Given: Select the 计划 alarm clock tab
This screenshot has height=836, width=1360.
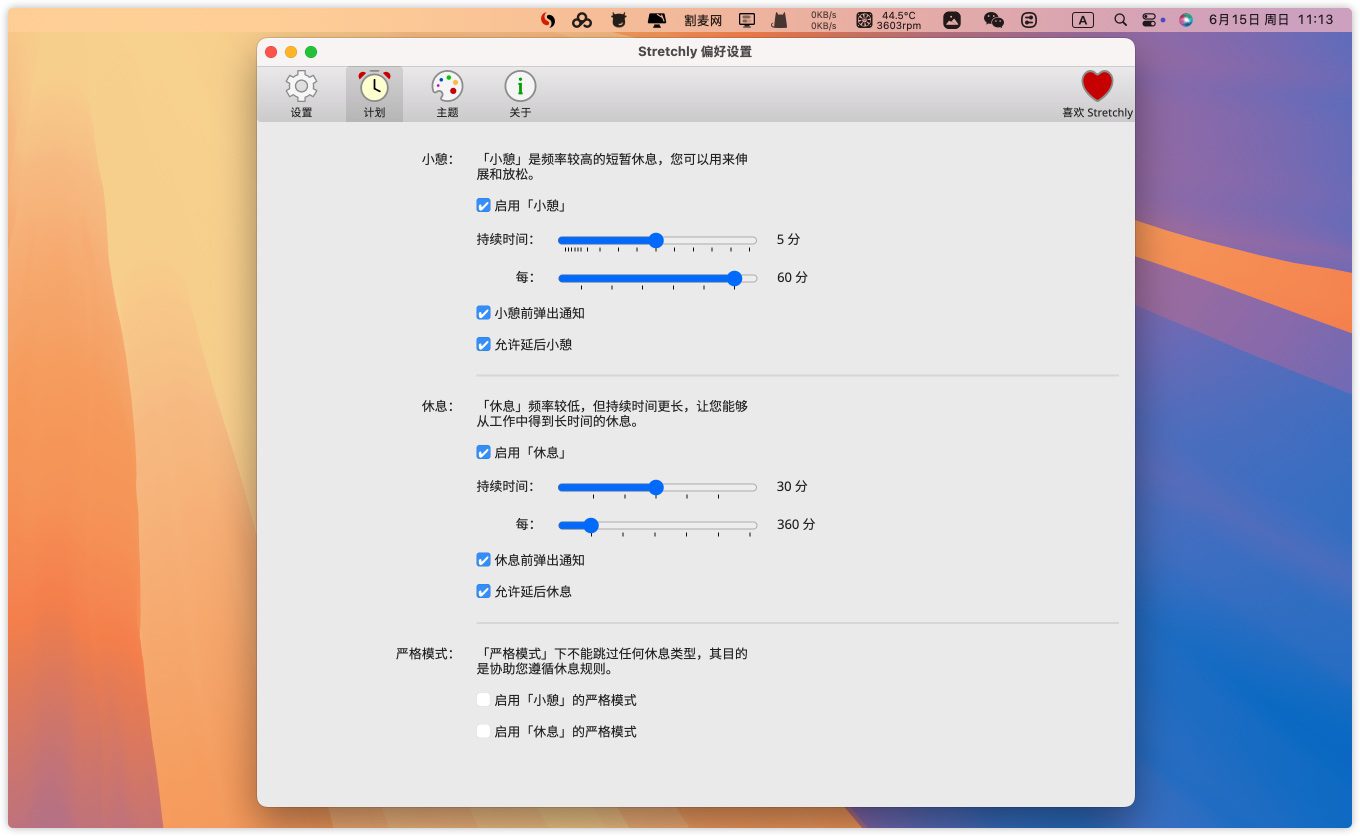Looking at the screenshot, I should pos(375,95).
